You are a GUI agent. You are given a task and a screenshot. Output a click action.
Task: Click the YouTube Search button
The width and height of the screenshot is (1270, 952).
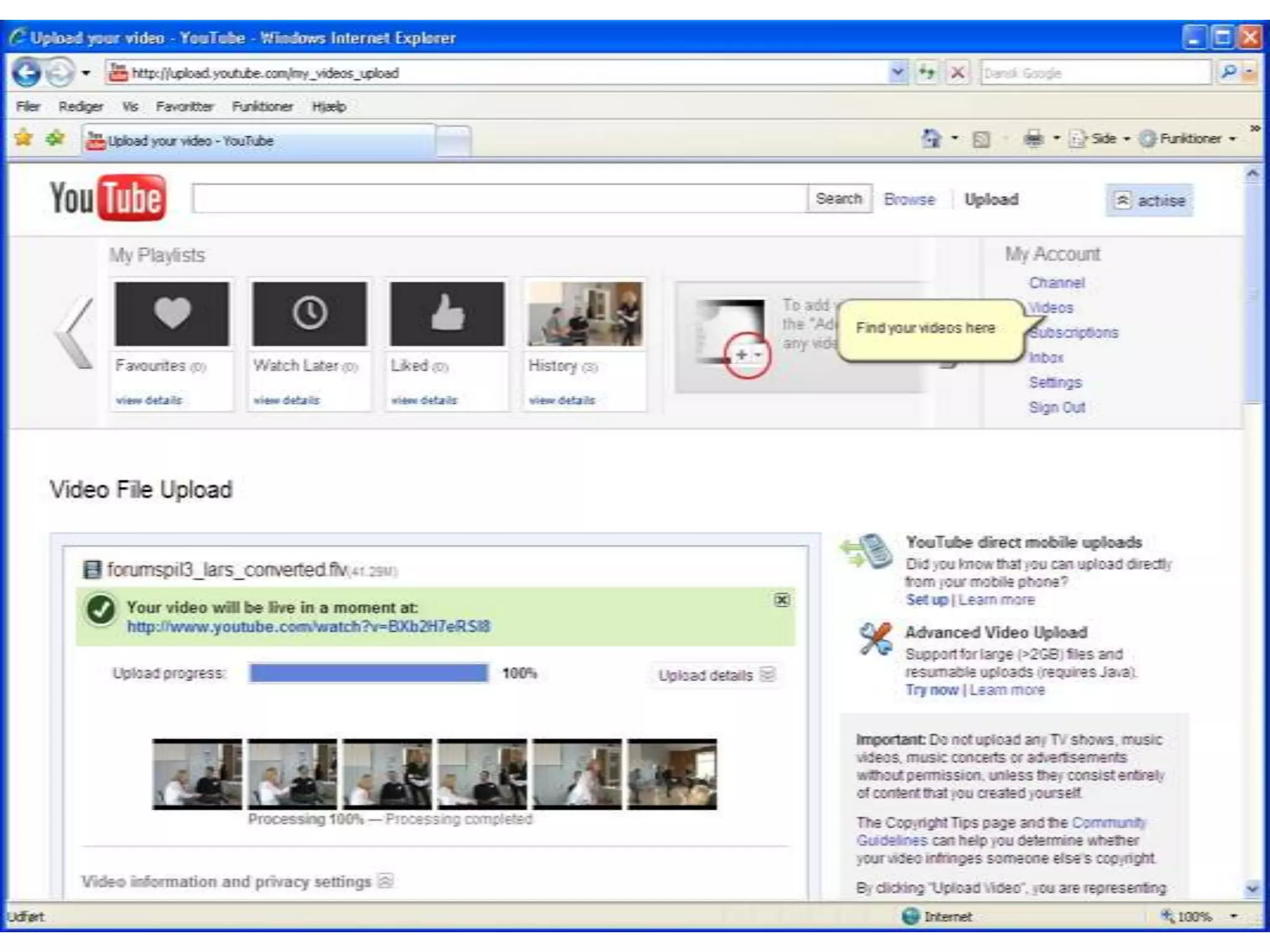839,198
